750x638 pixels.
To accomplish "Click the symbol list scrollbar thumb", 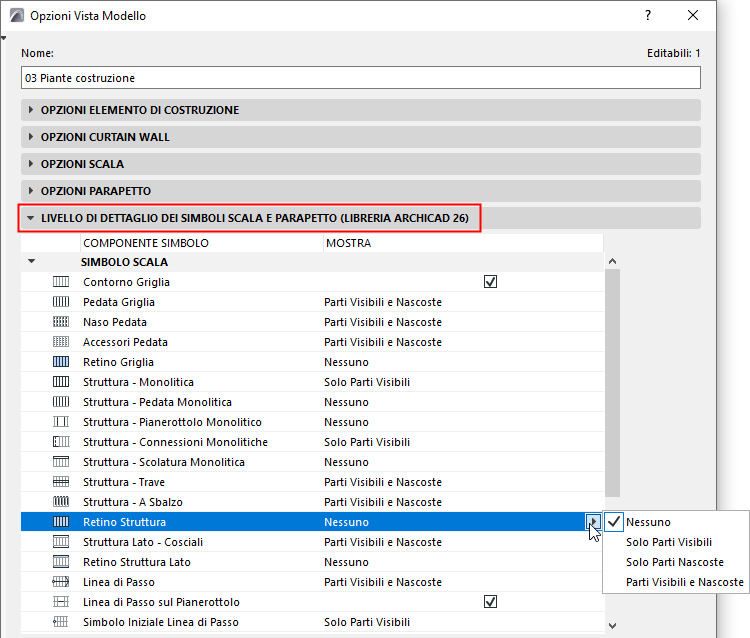I will point(612,383).
